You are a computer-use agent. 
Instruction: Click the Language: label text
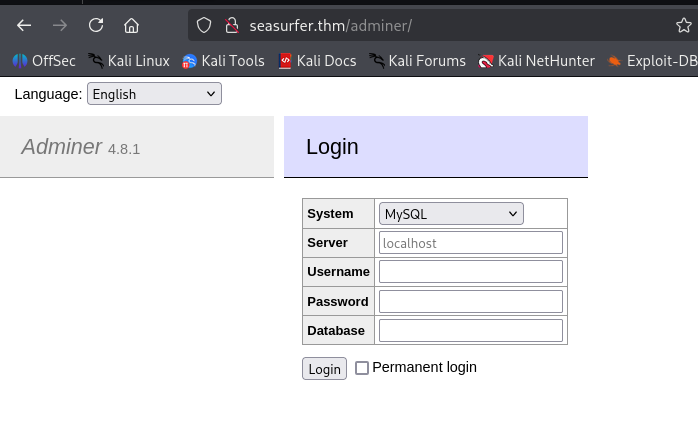point(48,94)
